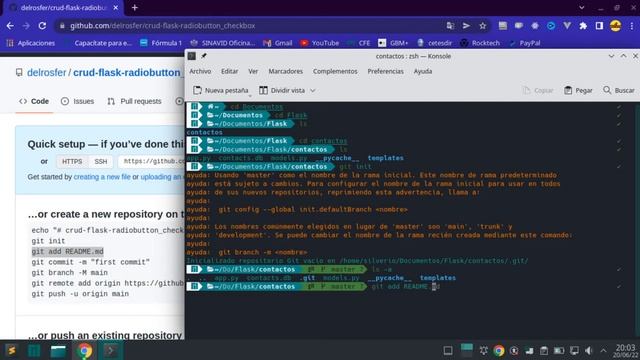Viewport: 640px width, 360px height.
Task: Select the SSH clone option
Action: tap(100, 162)
